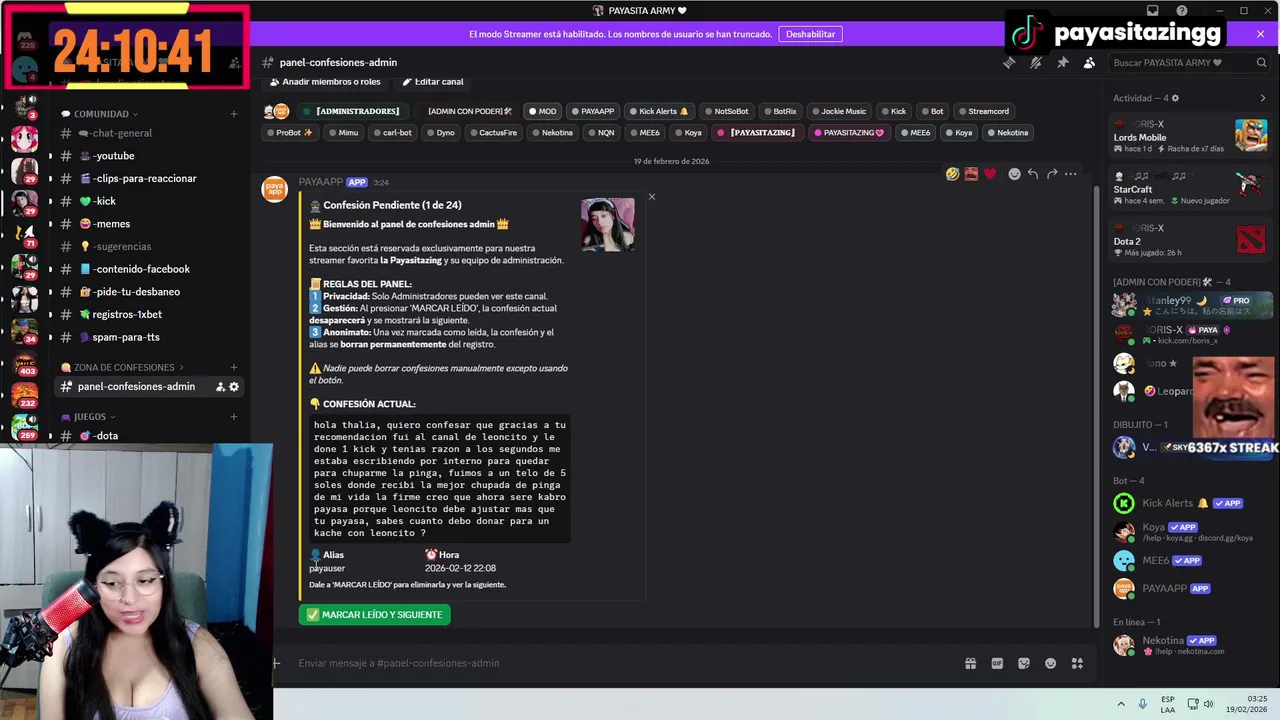This screenshot has height=720, width=1280.
Task: Open pinned messages icon
Action: pos(1063,62)
